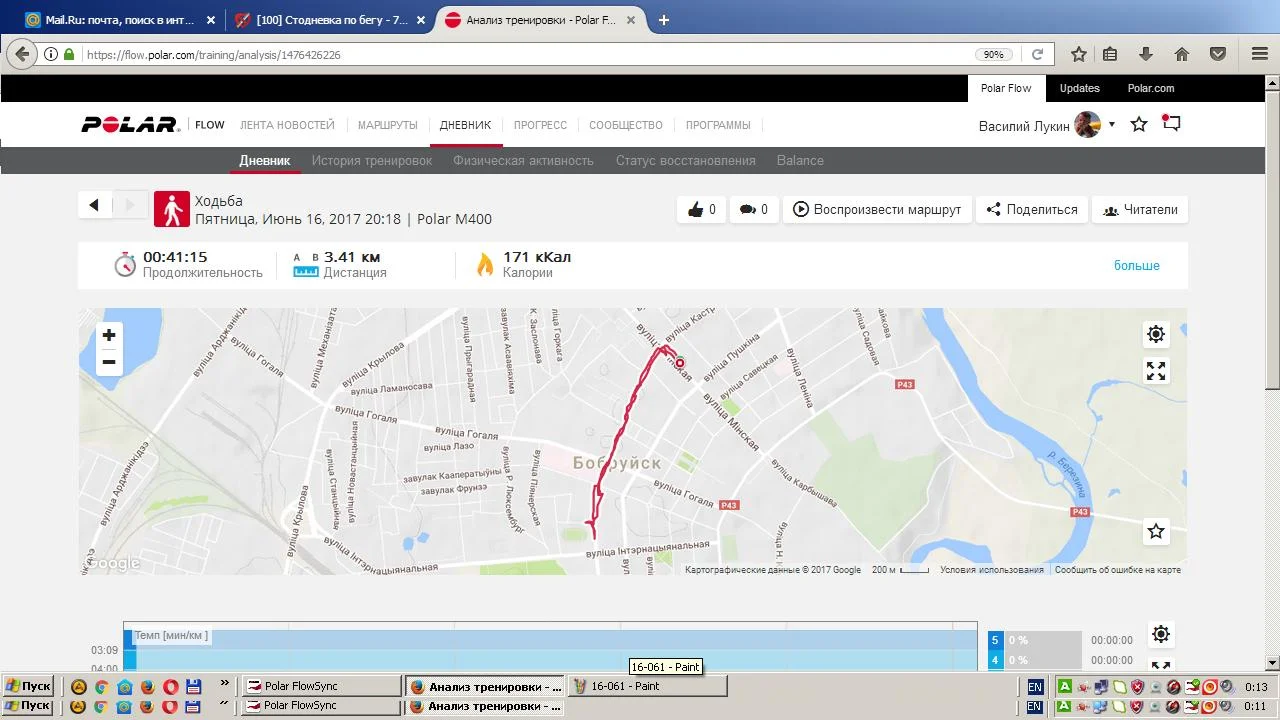Click Воспроизвести маршрут to replay the route
The height and width of the screenshot is (720, 1280).
pos(877,209)
